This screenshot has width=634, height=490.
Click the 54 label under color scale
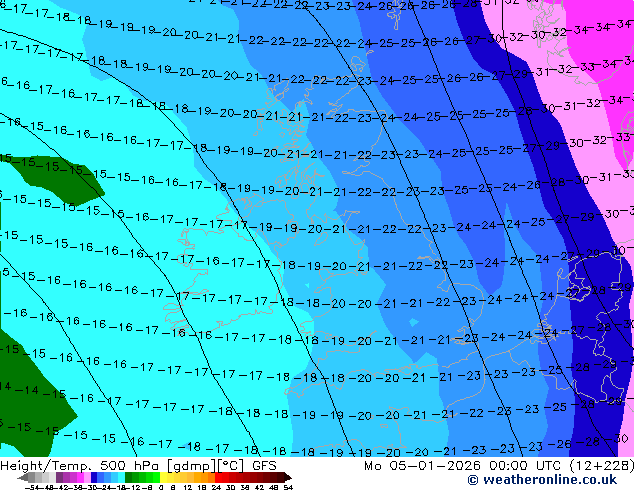288,488
